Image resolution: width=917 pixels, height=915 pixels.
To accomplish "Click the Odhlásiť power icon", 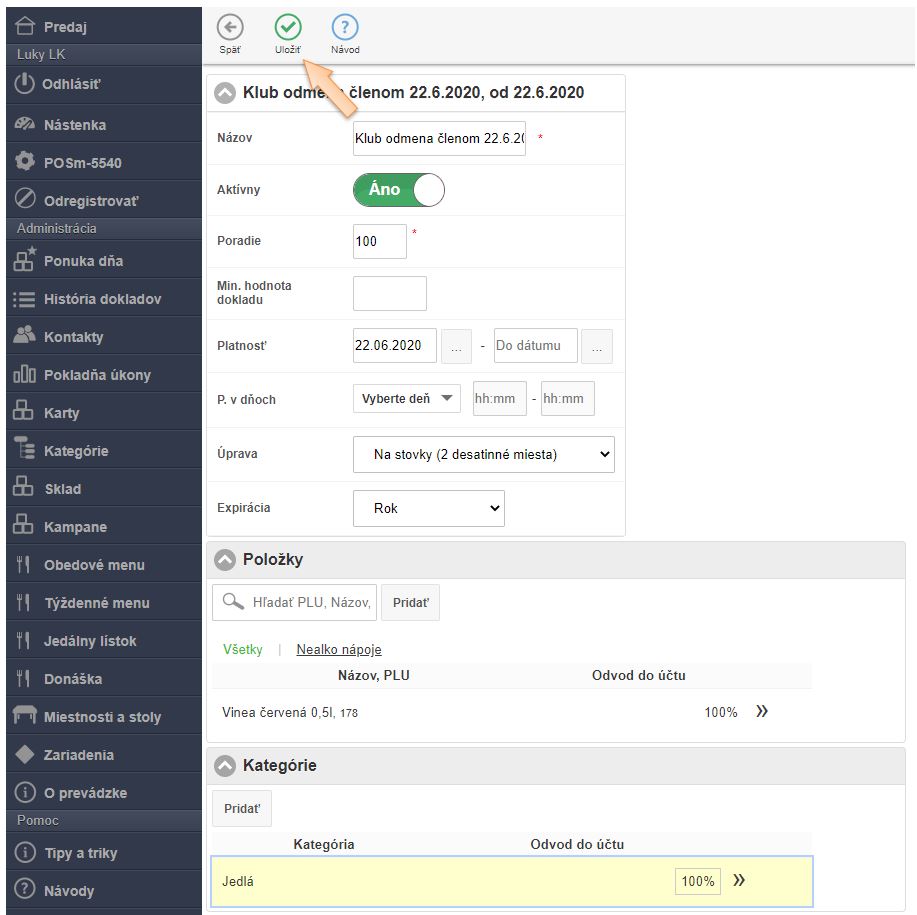I will 25,85.
